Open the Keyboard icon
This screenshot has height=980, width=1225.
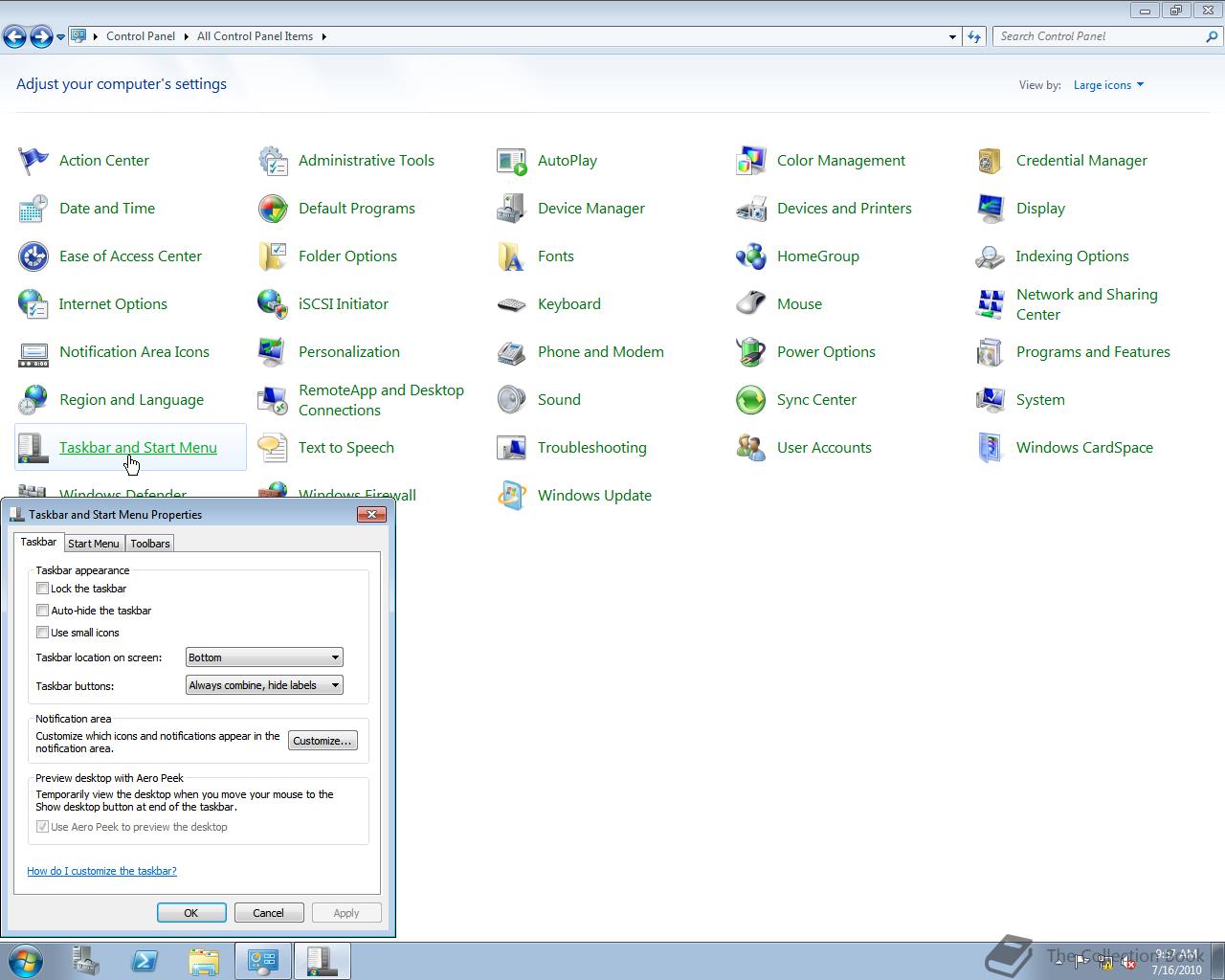click(512, 304)
